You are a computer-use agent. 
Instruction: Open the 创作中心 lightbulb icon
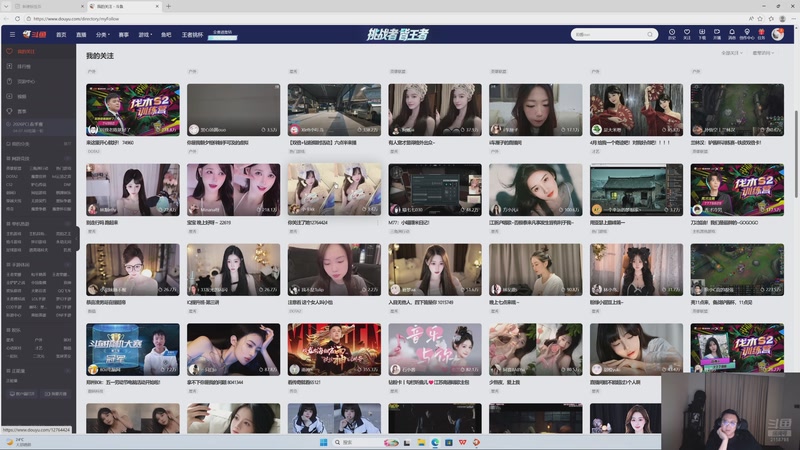[746, 34]
